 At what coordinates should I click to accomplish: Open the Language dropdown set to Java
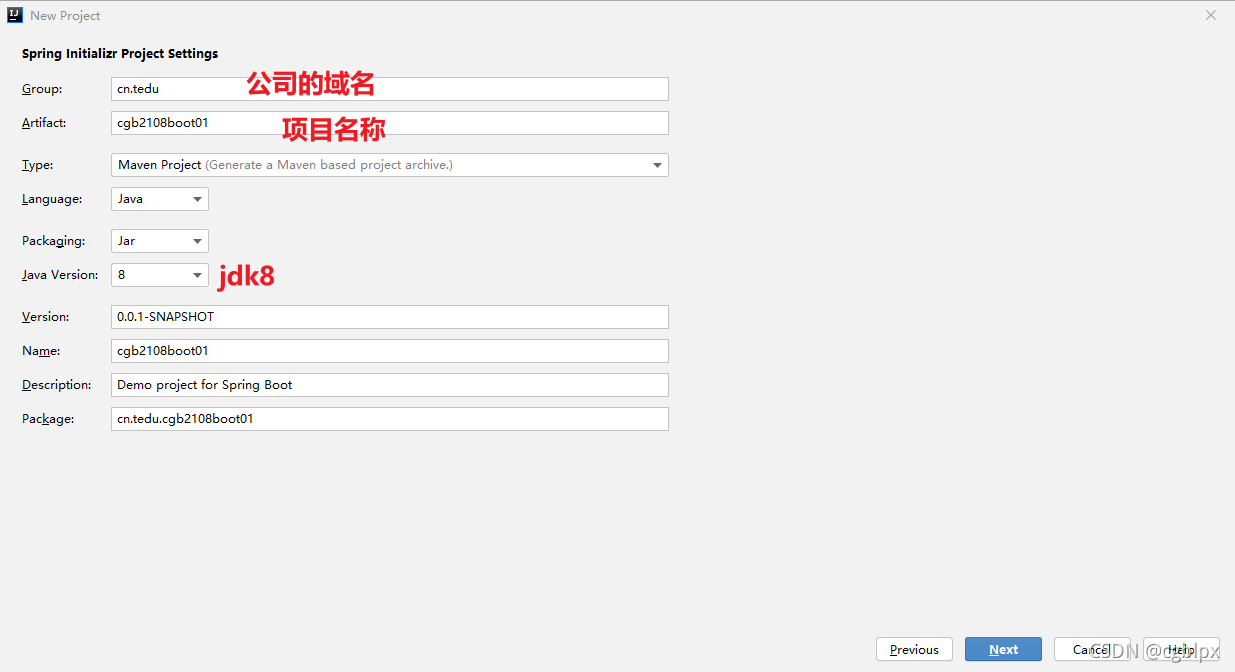coord(160,199)
